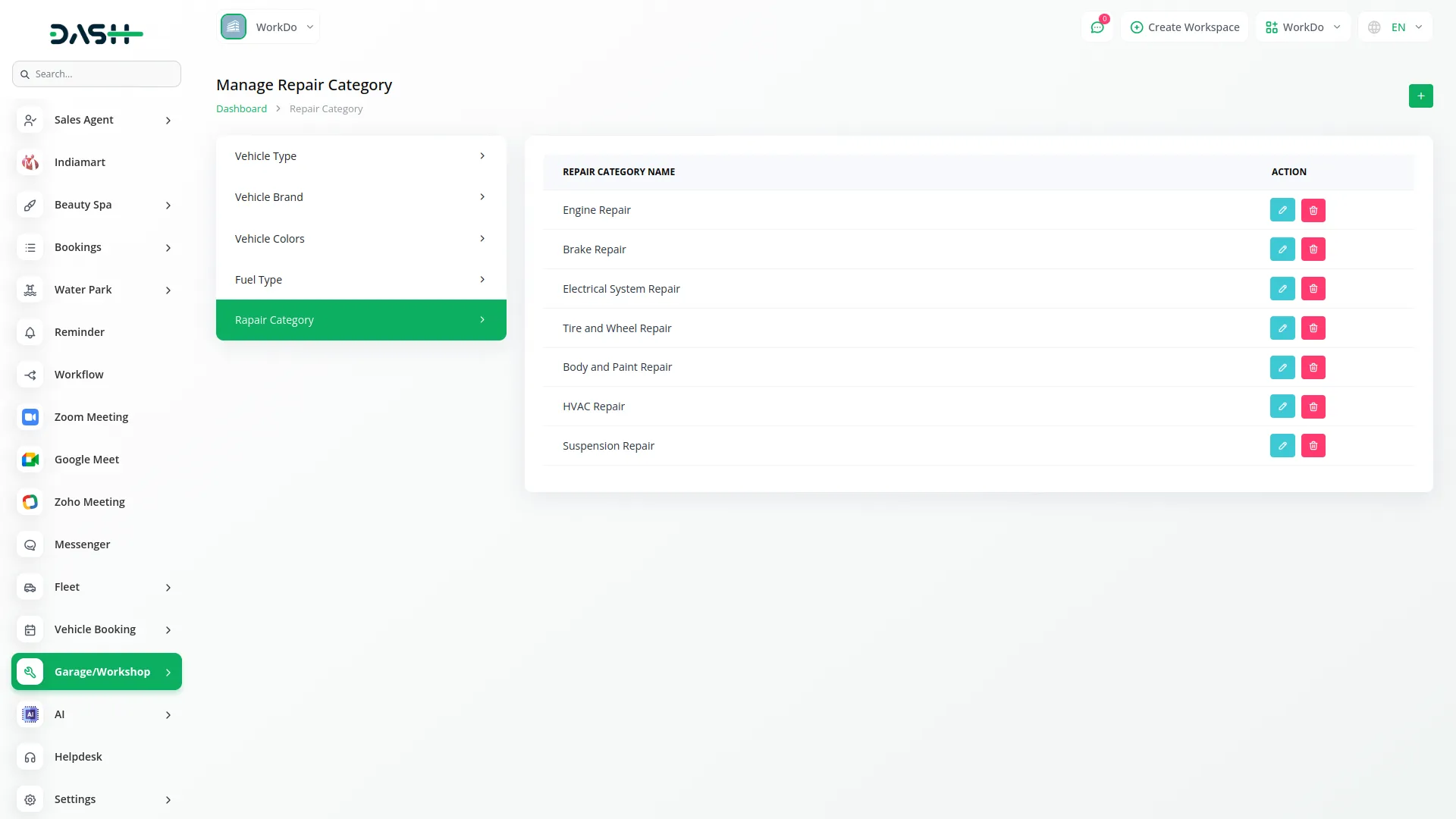Image resolution: width=1456 pixels, height=819 pixels.
Task: Open the WorkDo workspace dropdown at top left
Action: coord(268,27)
